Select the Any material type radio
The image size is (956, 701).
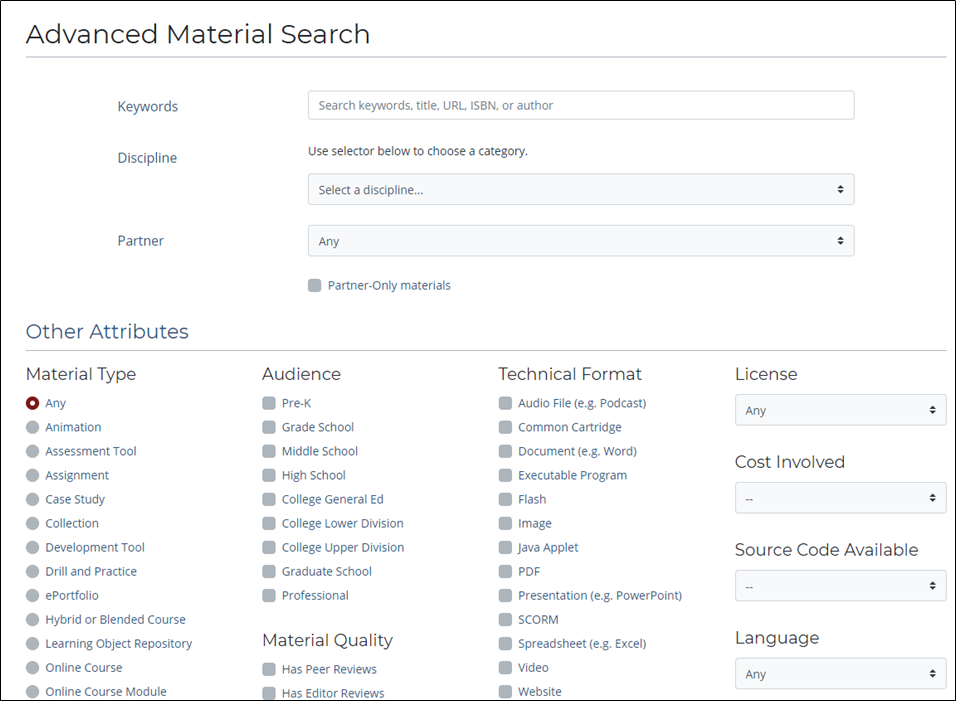tap(33, 403)
